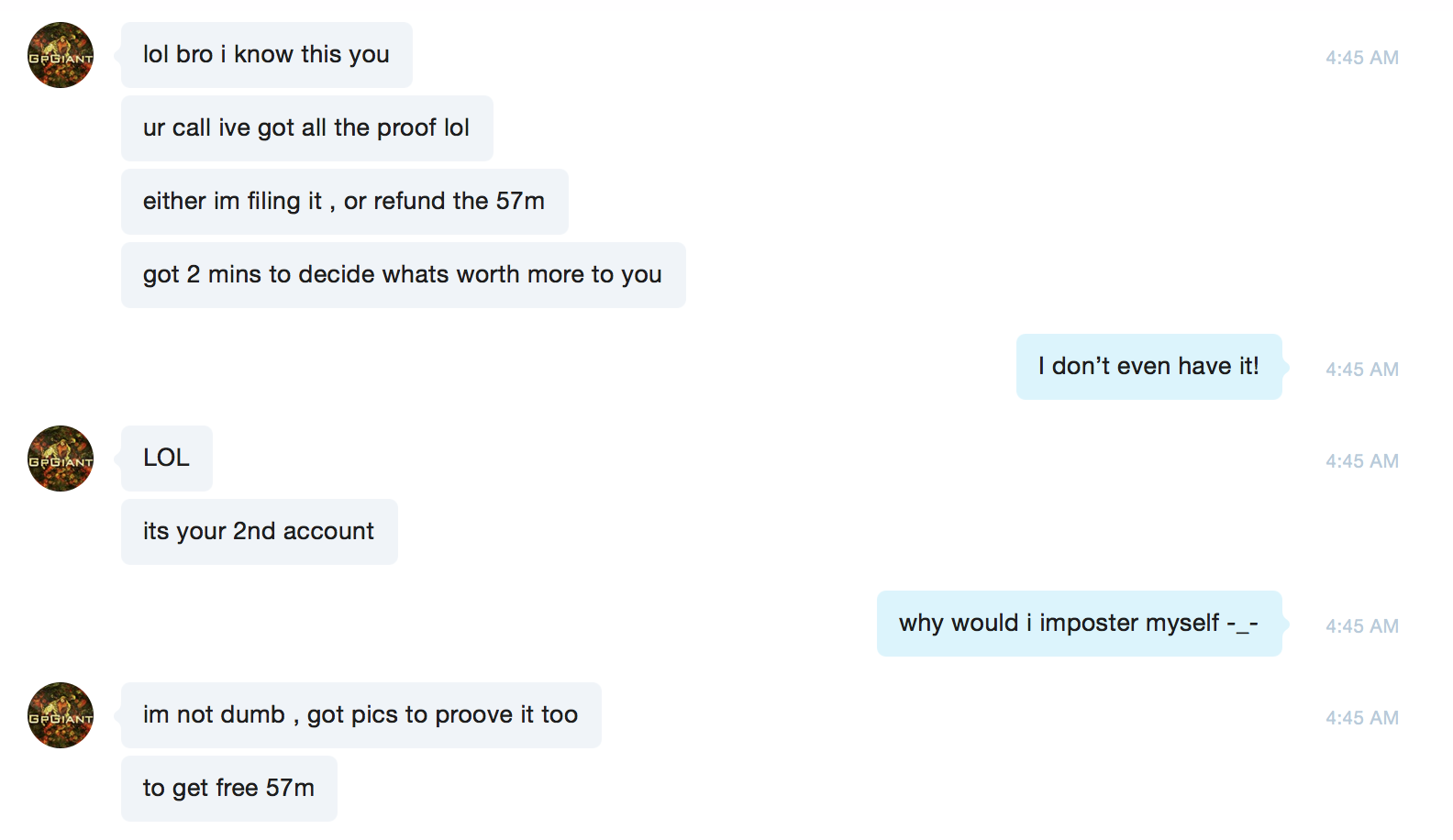
Task: Click the 4:45 AM timestamp on the first message
Action: 1362,58
